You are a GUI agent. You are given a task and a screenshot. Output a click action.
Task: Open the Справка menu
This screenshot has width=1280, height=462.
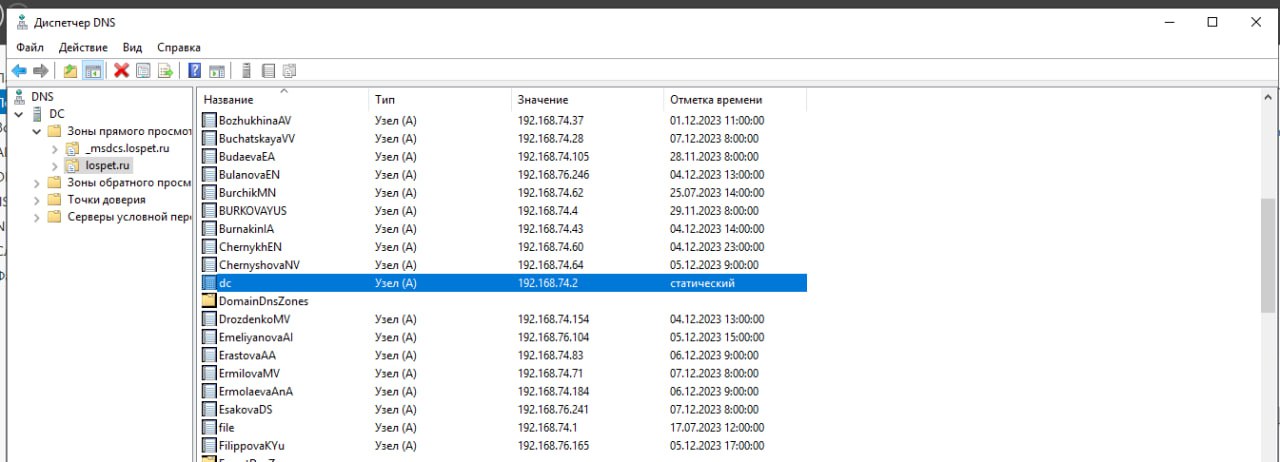179,47
